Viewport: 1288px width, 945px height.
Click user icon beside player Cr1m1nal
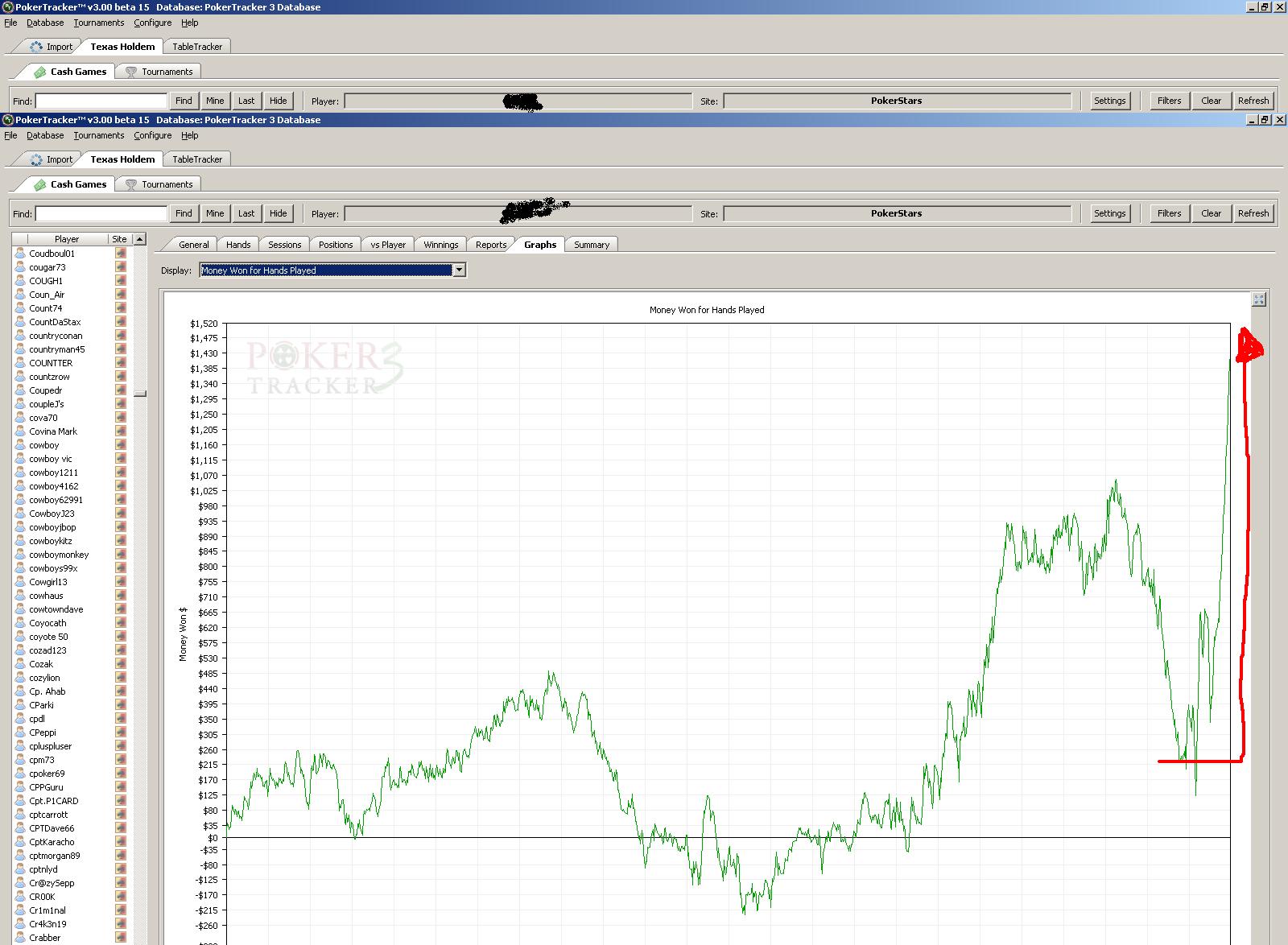coord(20,910)
